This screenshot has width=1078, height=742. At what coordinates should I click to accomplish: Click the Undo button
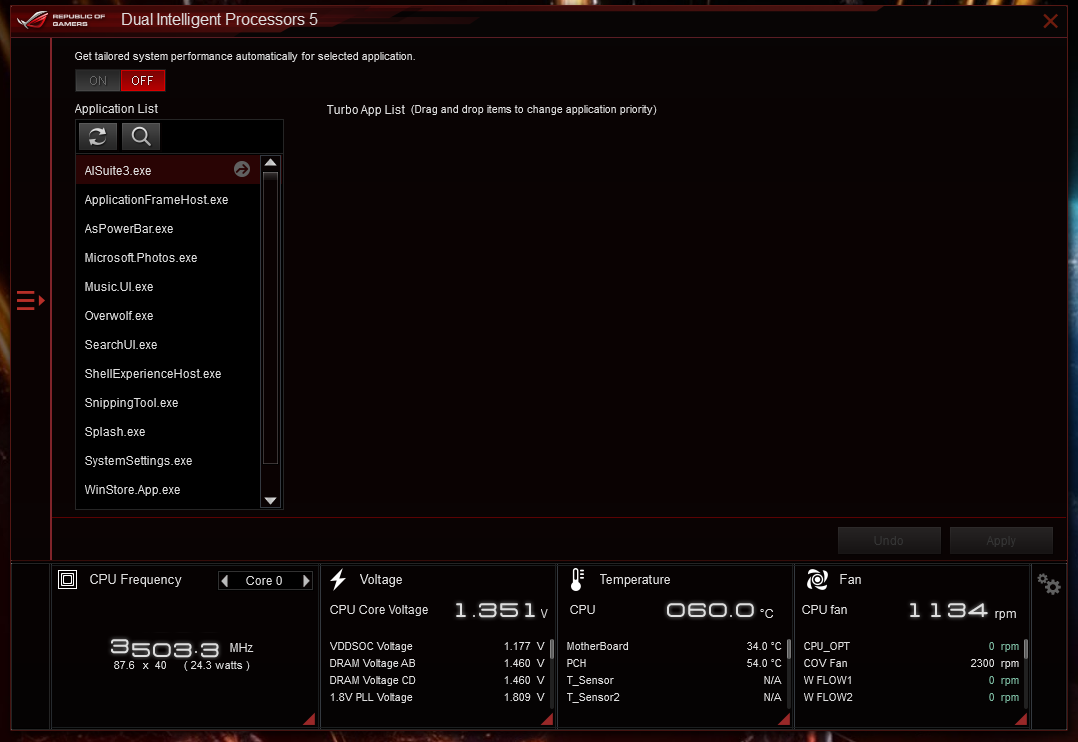coord(889,541)
